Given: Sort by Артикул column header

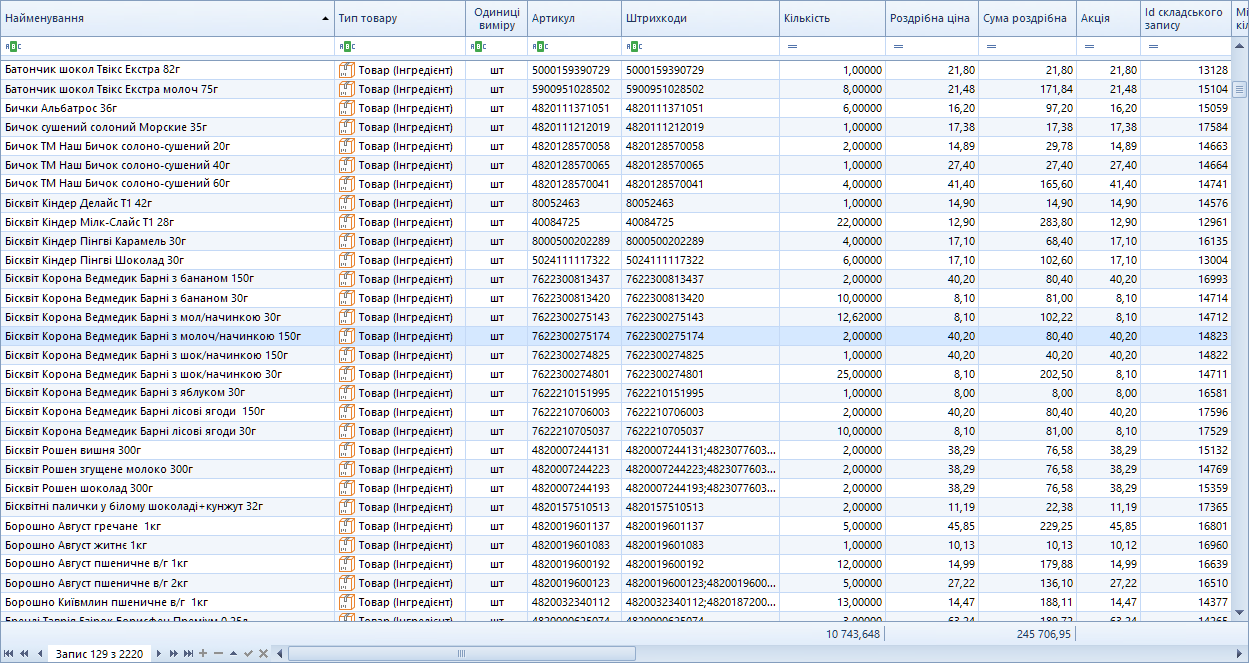Looking at the screenshot, I should pos(553,18).
